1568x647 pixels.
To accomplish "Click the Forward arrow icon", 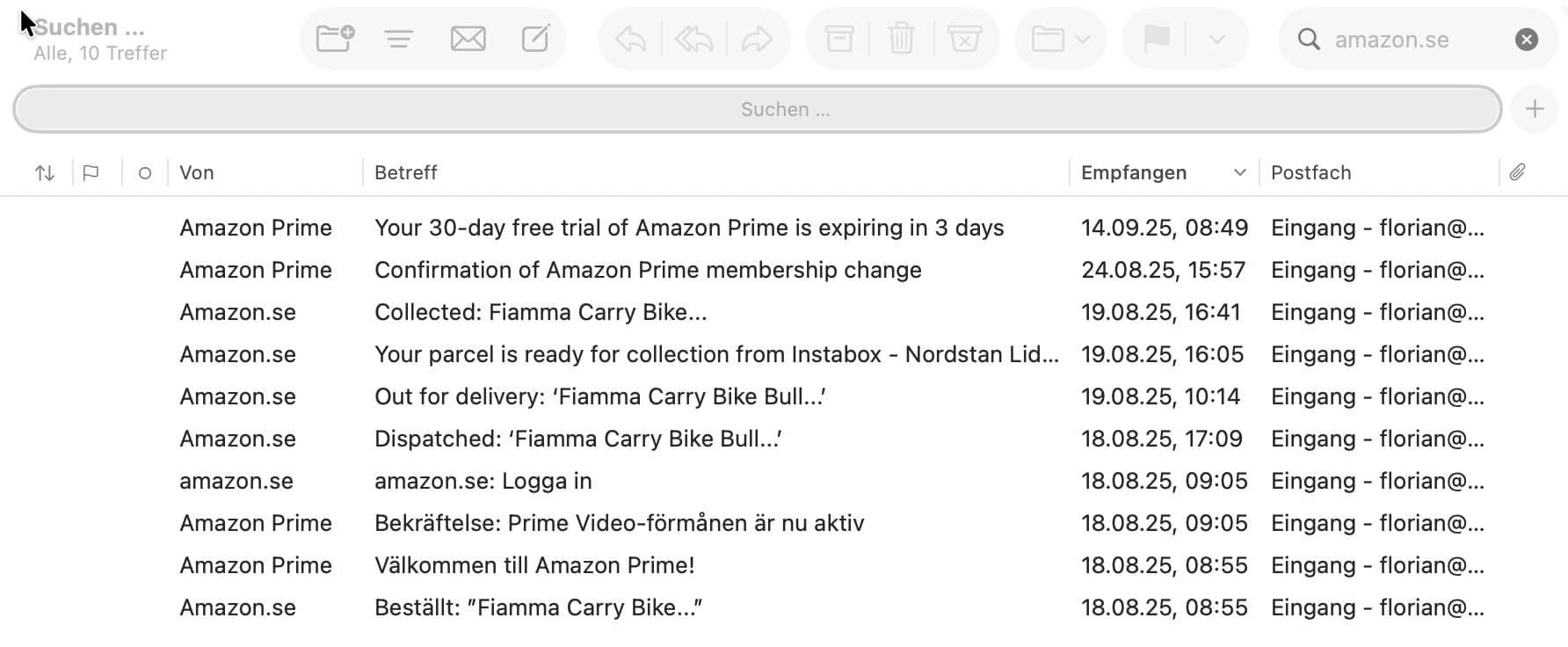I will pos(758,38).
